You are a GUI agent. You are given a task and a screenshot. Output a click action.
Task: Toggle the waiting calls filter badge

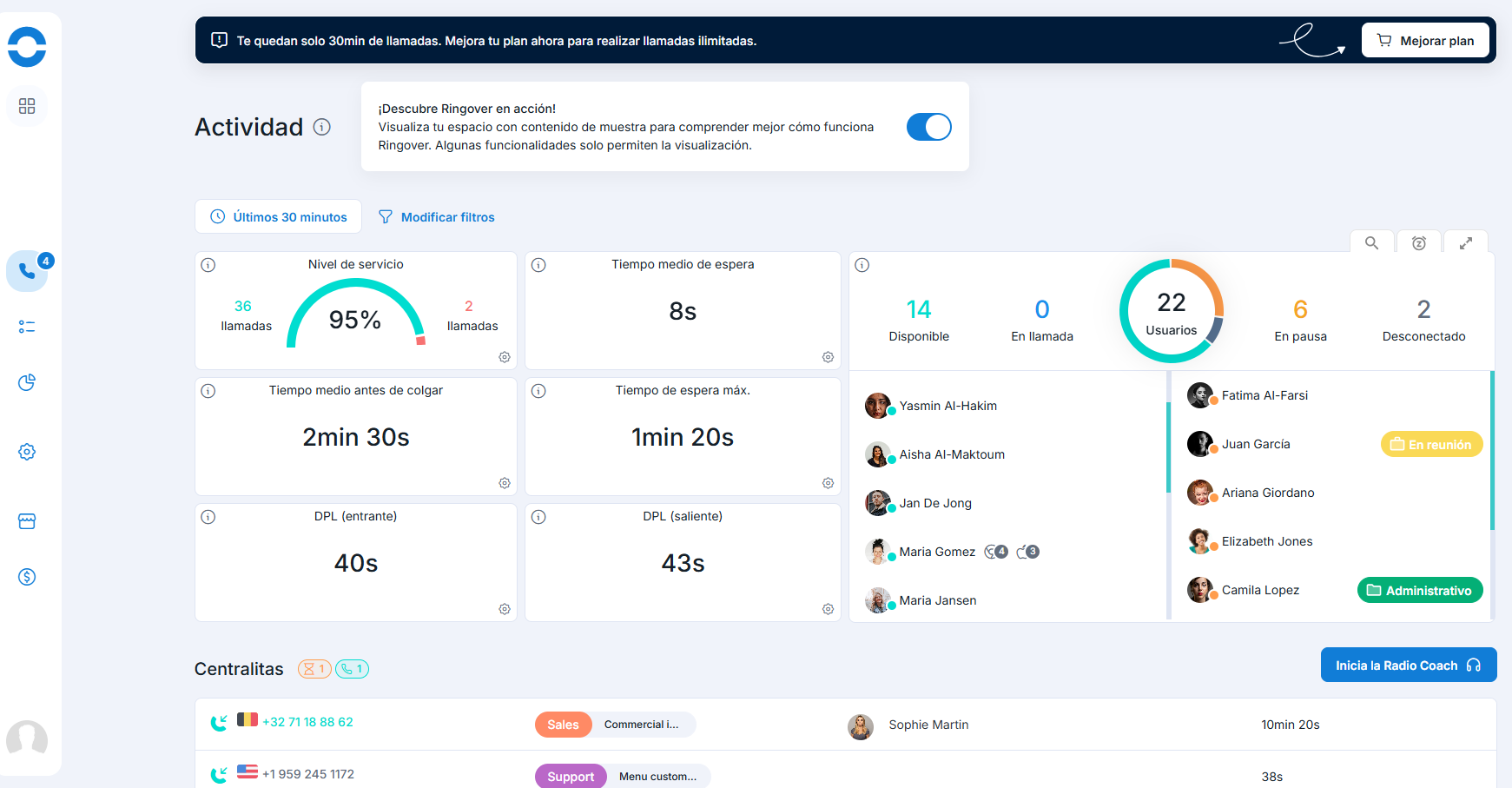[x=314, y=669]
